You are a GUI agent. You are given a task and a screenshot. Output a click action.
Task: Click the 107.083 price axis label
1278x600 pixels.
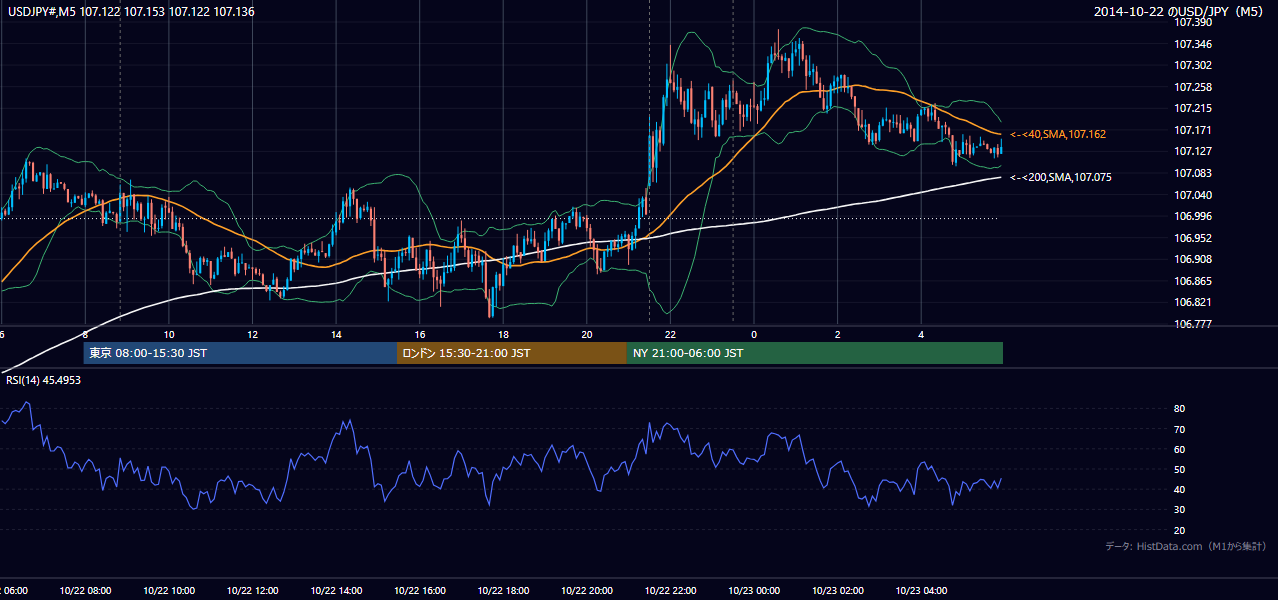1192,173
